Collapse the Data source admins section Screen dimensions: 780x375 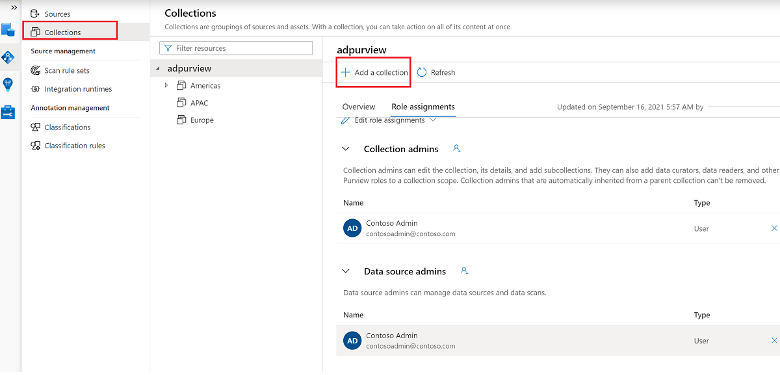346,272
